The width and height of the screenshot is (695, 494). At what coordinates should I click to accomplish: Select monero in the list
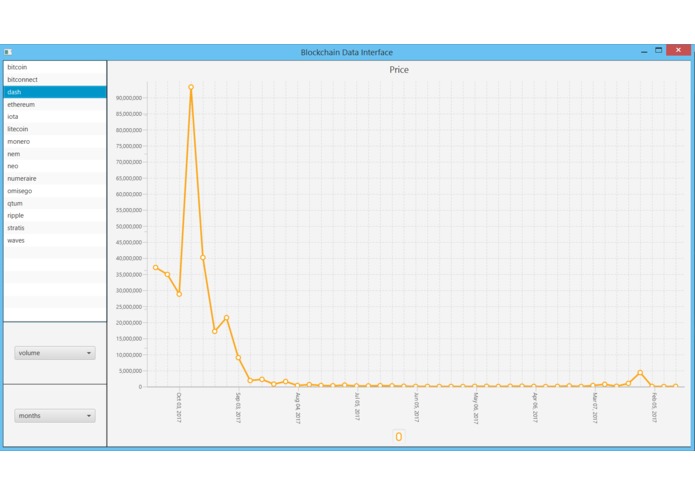point(55,141)
